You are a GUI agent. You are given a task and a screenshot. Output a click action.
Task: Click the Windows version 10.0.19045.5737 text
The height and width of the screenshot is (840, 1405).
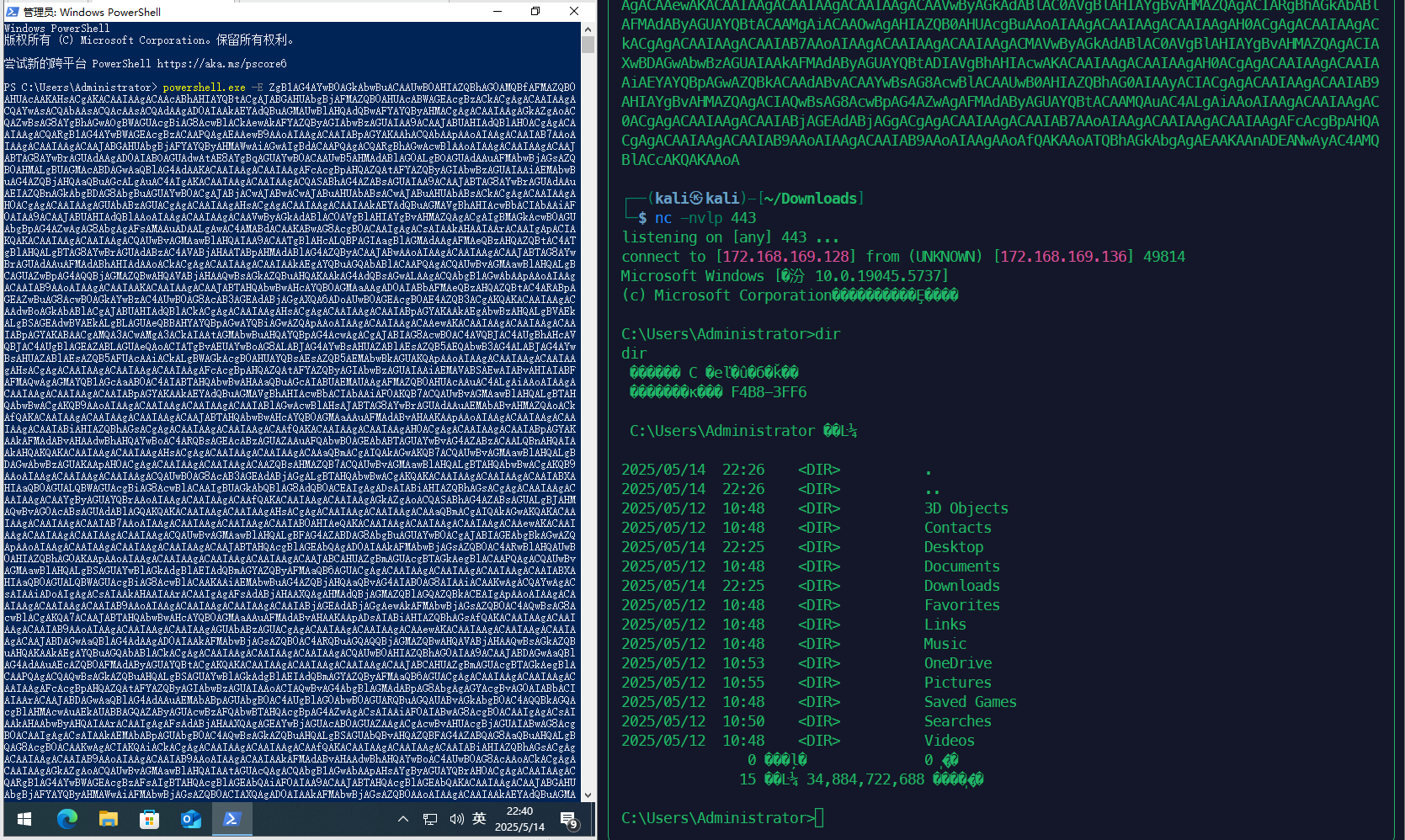[877, 276]
